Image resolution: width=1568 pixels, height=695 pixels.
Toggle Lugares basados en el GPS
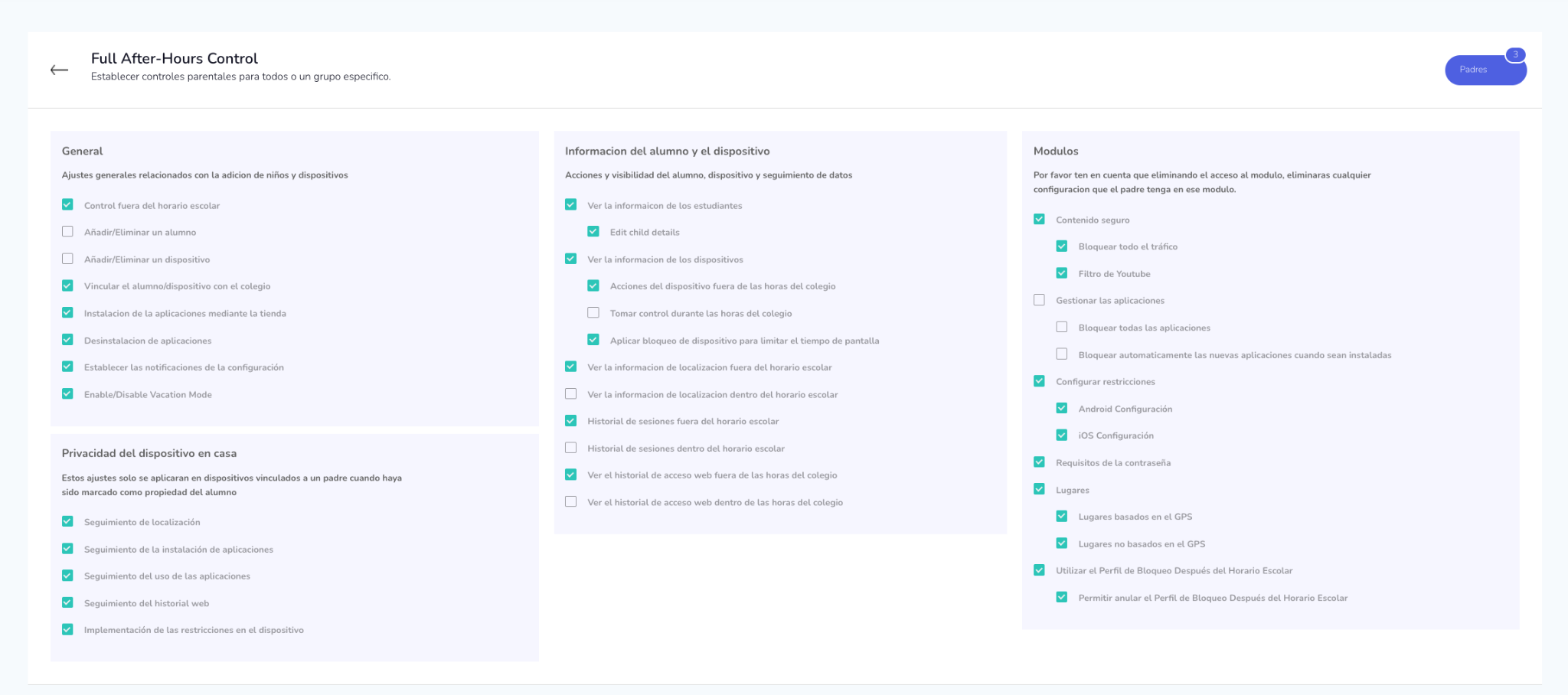coord(1062,517)
